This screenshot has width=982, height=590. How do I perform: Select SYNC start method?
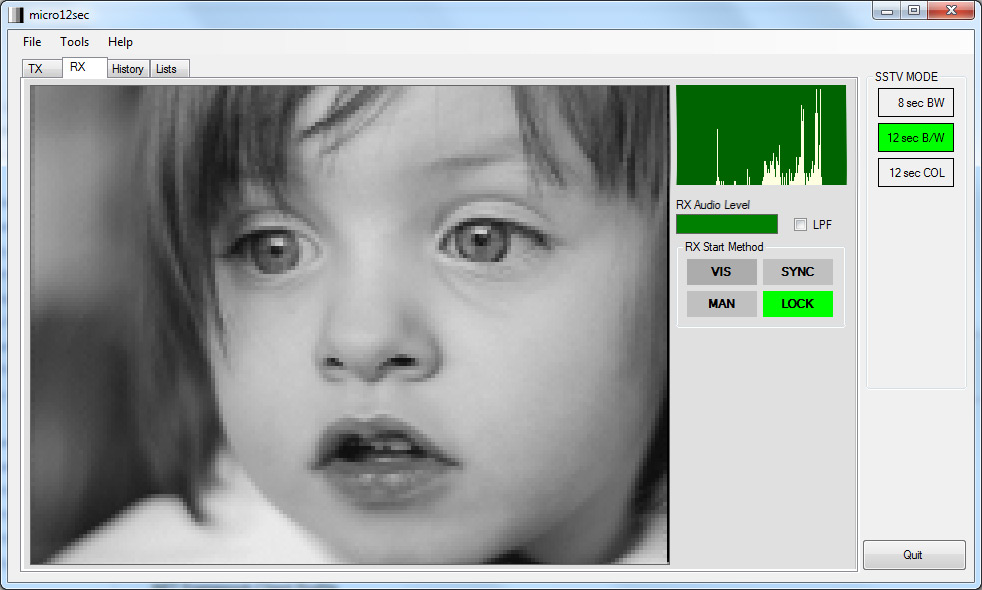[797, 272]
